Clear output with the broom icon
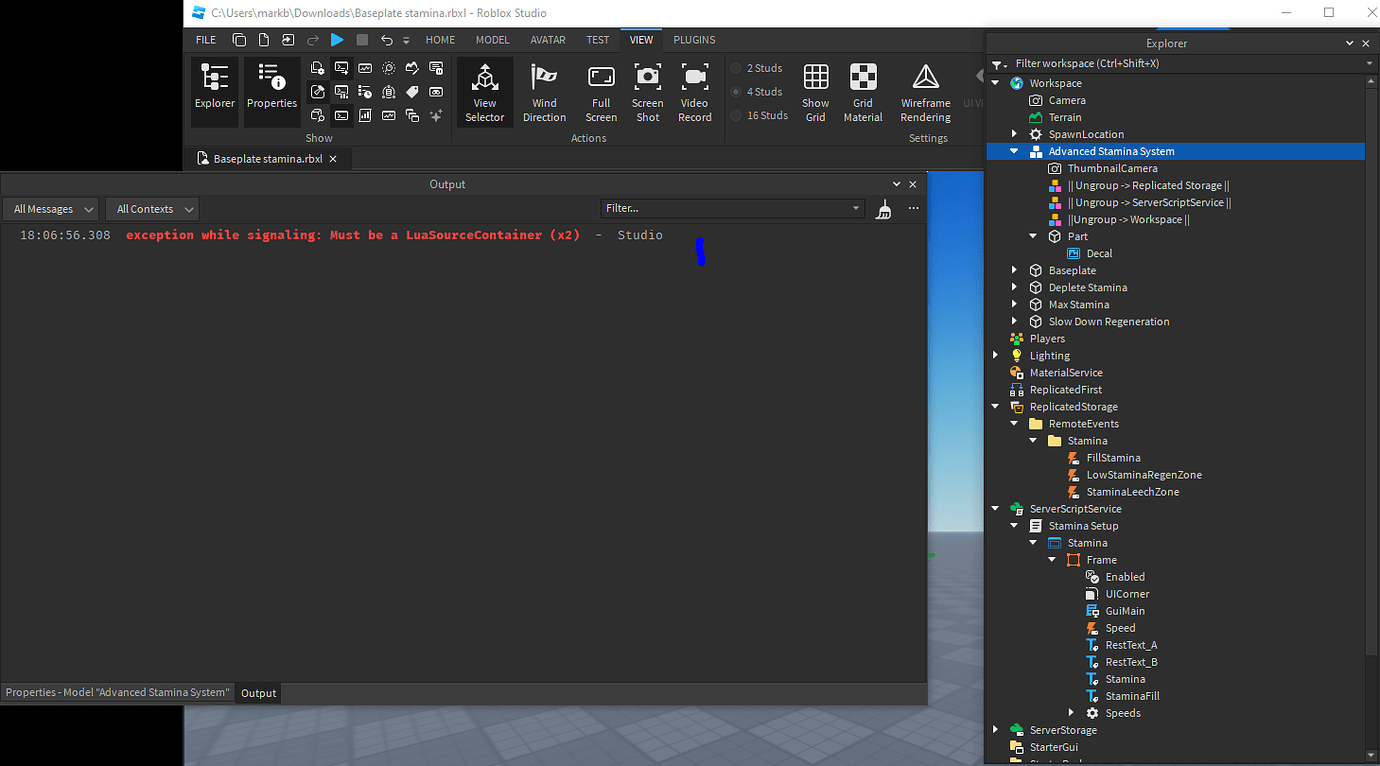1380x766 pixels. (x=883, y=209)
